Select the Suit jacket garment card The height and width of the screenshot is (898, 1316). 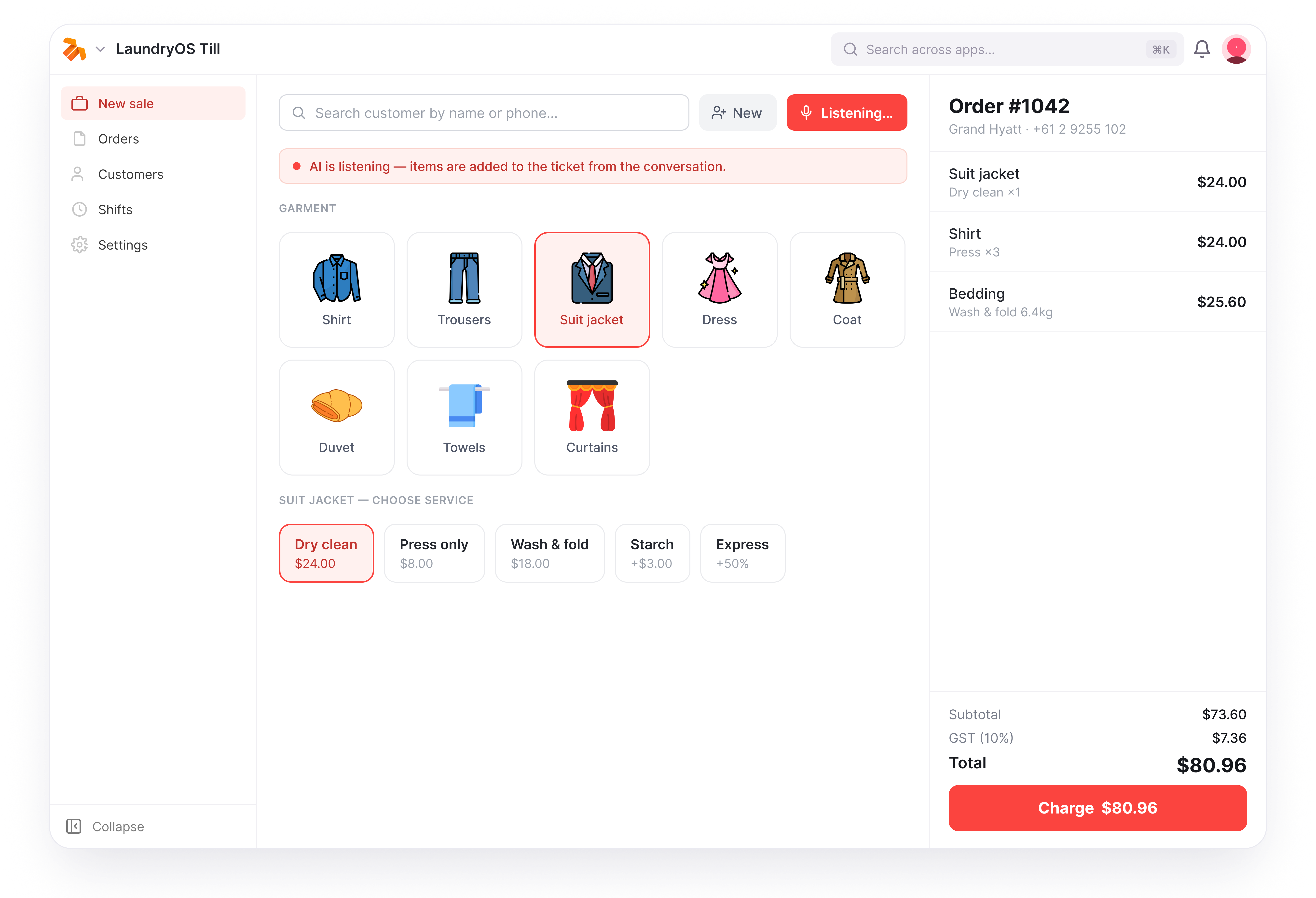tap(592, 290)
